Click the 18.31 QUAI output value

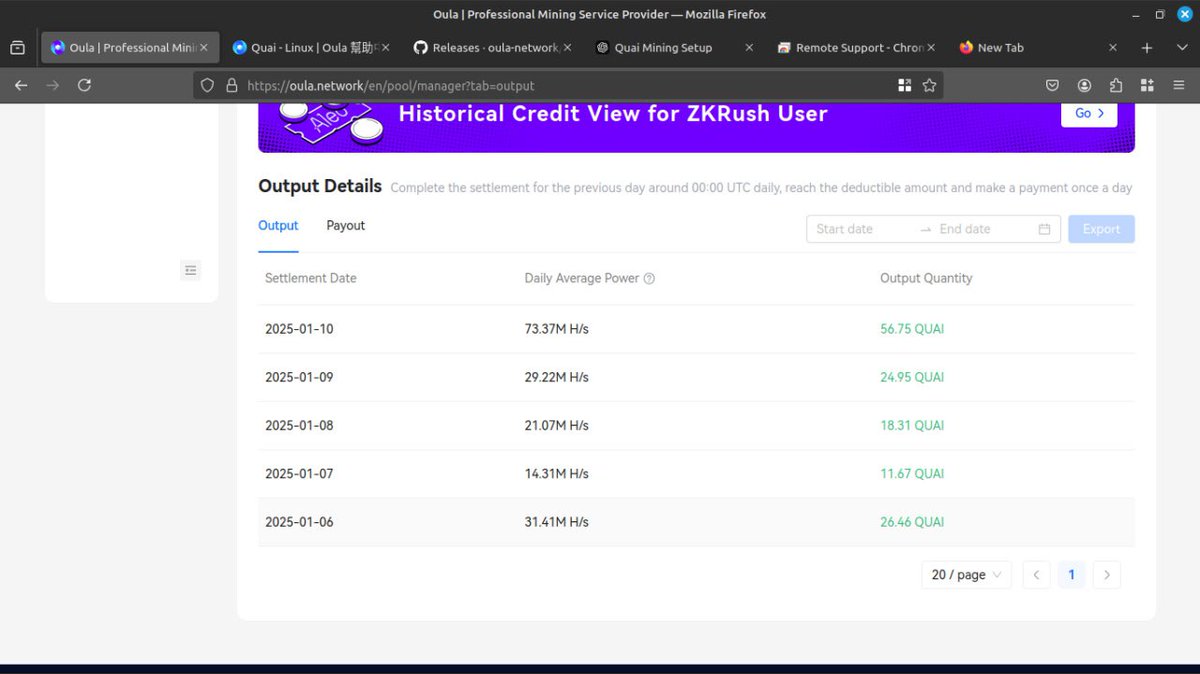(912, 426)
